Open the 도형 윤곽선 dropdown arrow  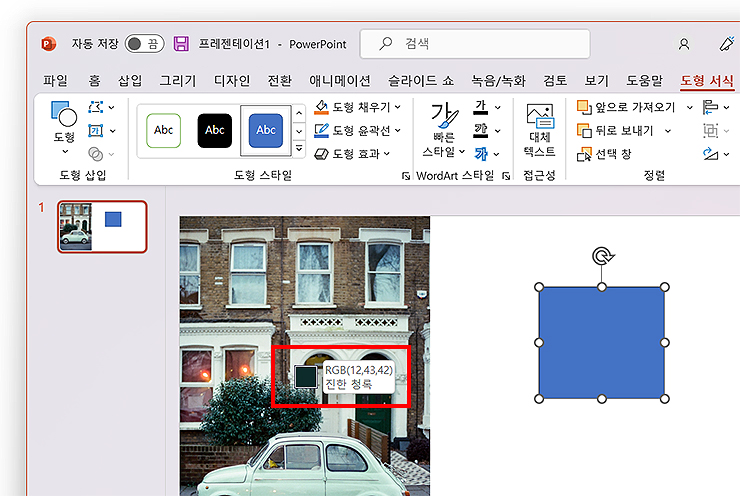(x=397, y=130)
